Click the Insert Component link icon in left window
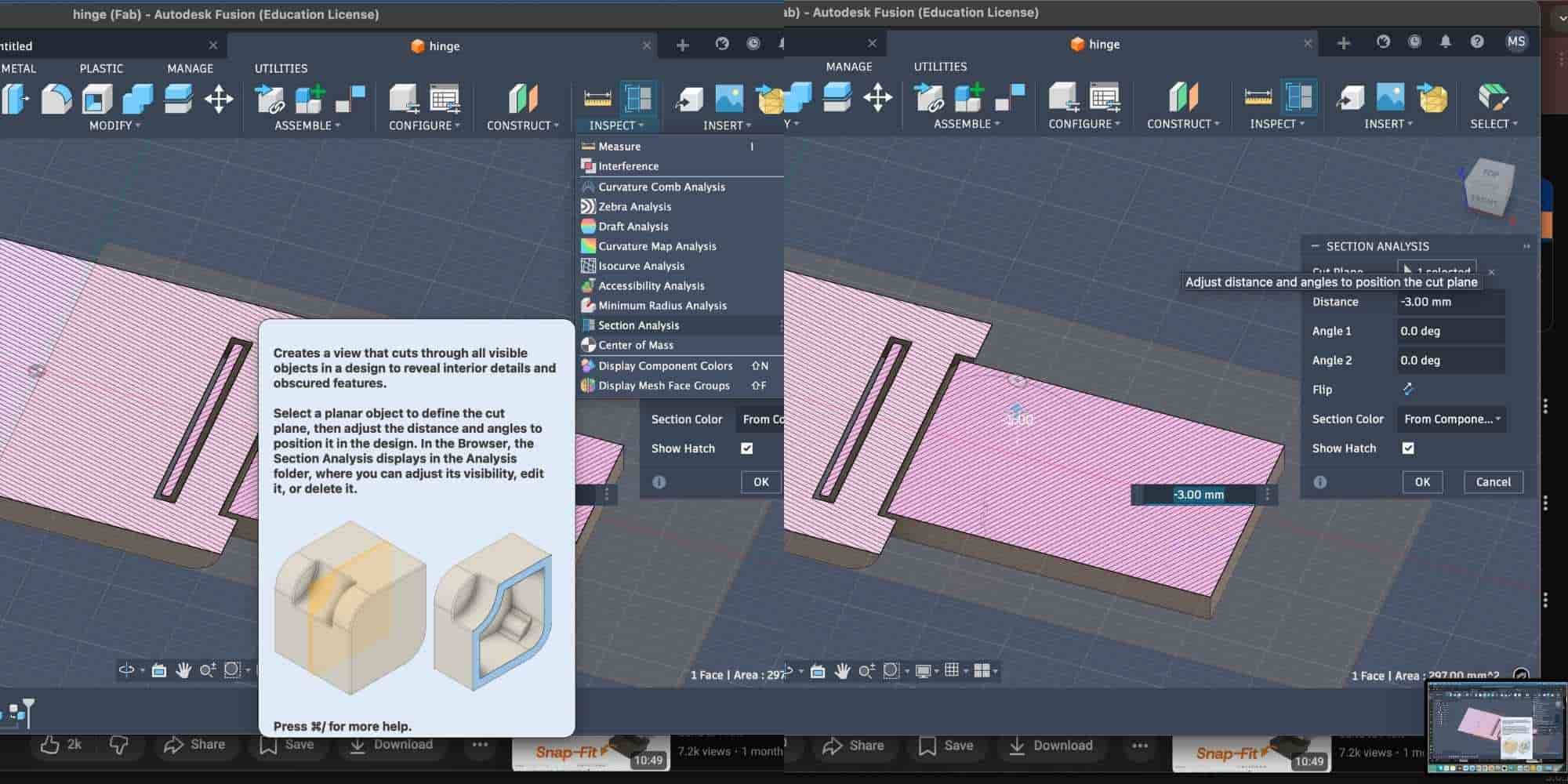Viewport: 1568px width, 784px height. pyautogui.click(x=270, y=99)
